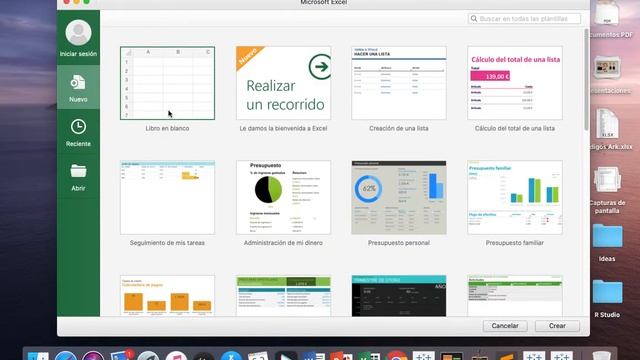Click the Presupuesto familiar caption

[x=515, y=243]
